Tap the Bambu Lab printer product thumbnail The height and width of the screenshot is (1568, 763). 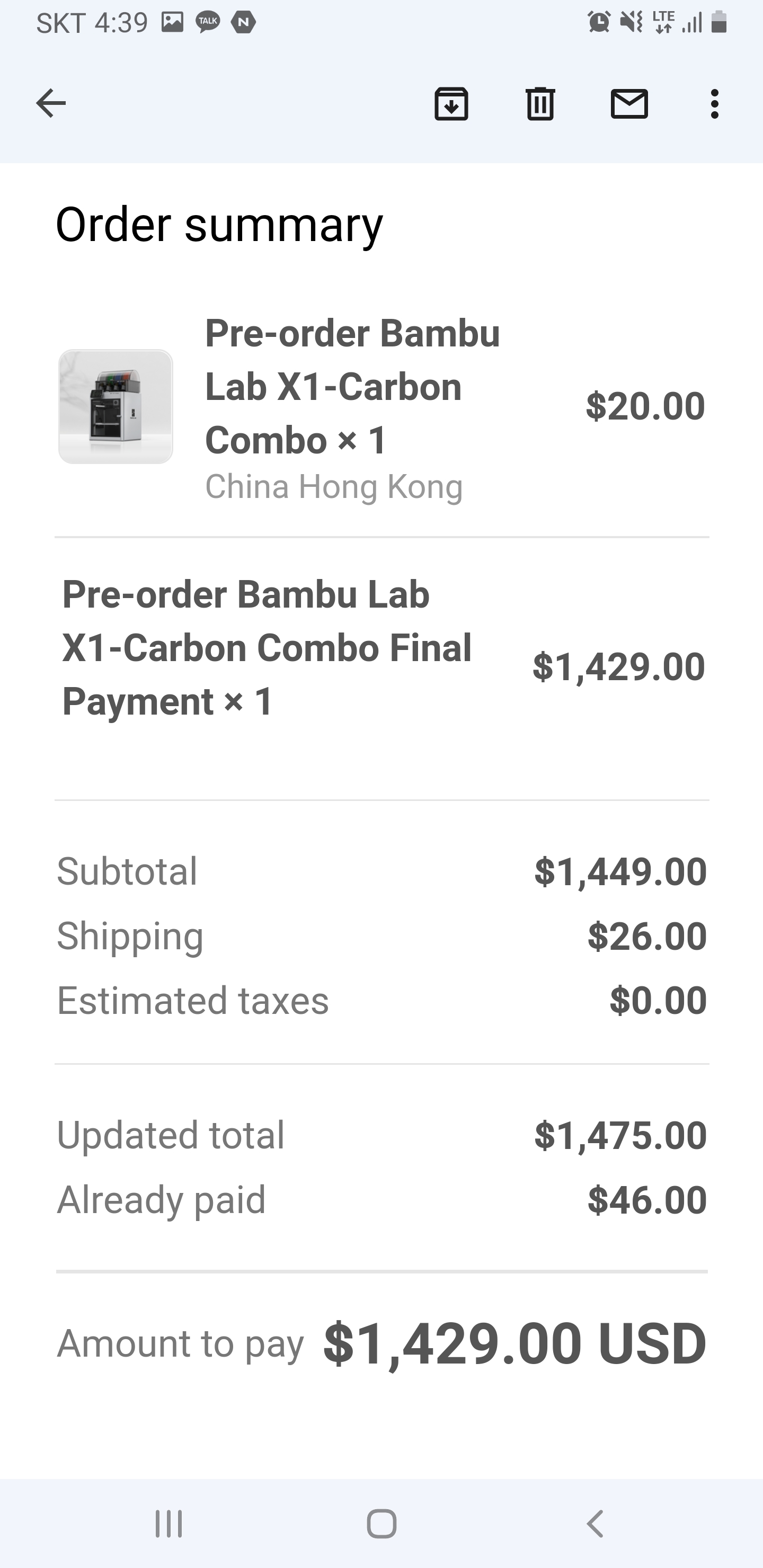pyautogui.click(x=116, y=407)
